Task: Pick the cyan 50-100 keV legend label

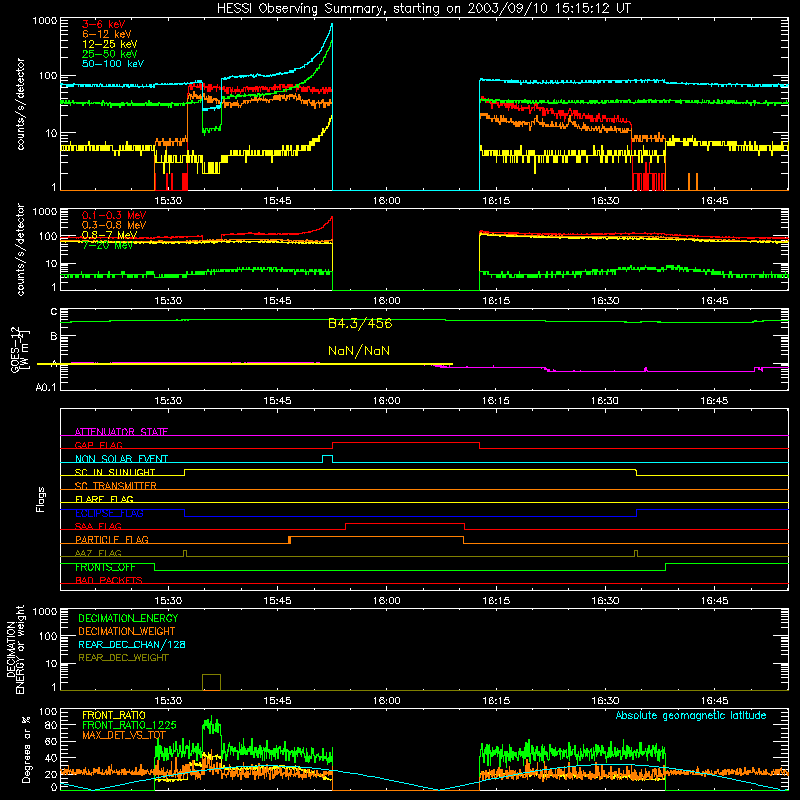Action: [x=113, y=64]
